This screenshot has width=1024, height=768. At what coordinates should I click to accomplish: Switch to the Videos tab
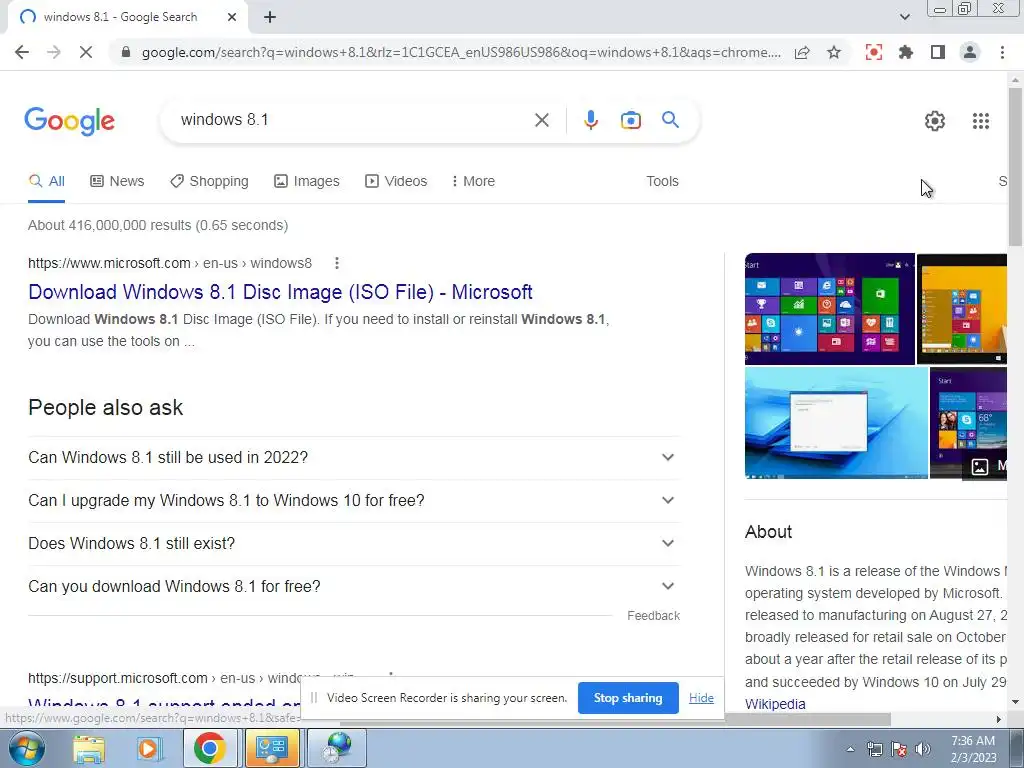[396, 182]
